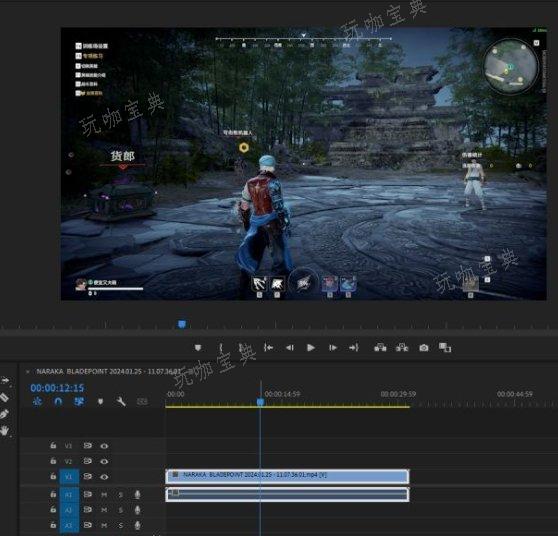The width and height of the screenshot is (558, 536).
Task: Toggle lock on track V1
Action: click(53, 476)
